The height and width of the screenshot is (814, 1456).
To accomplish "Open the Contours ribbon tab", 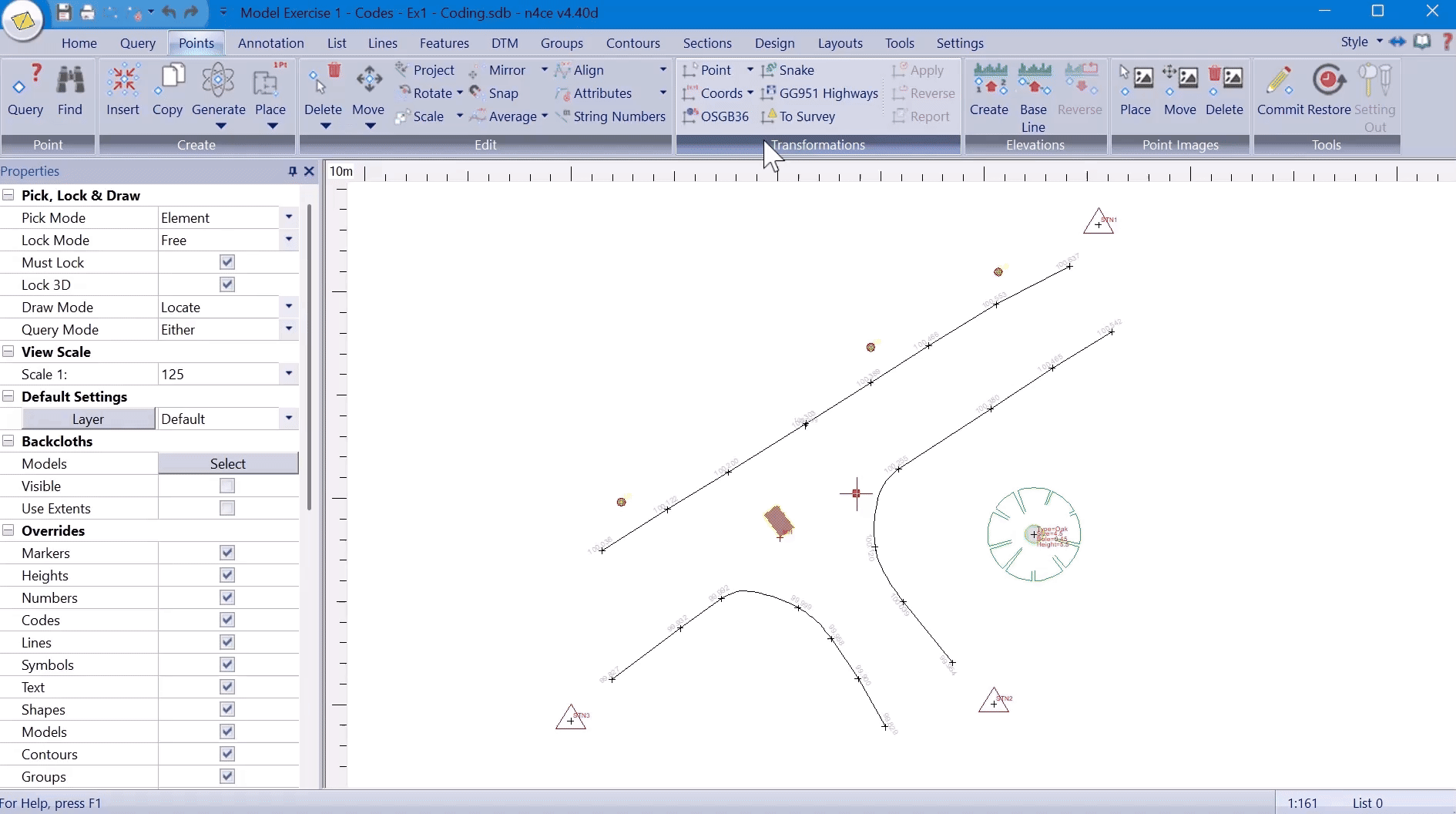I will (x=632, y=43).
